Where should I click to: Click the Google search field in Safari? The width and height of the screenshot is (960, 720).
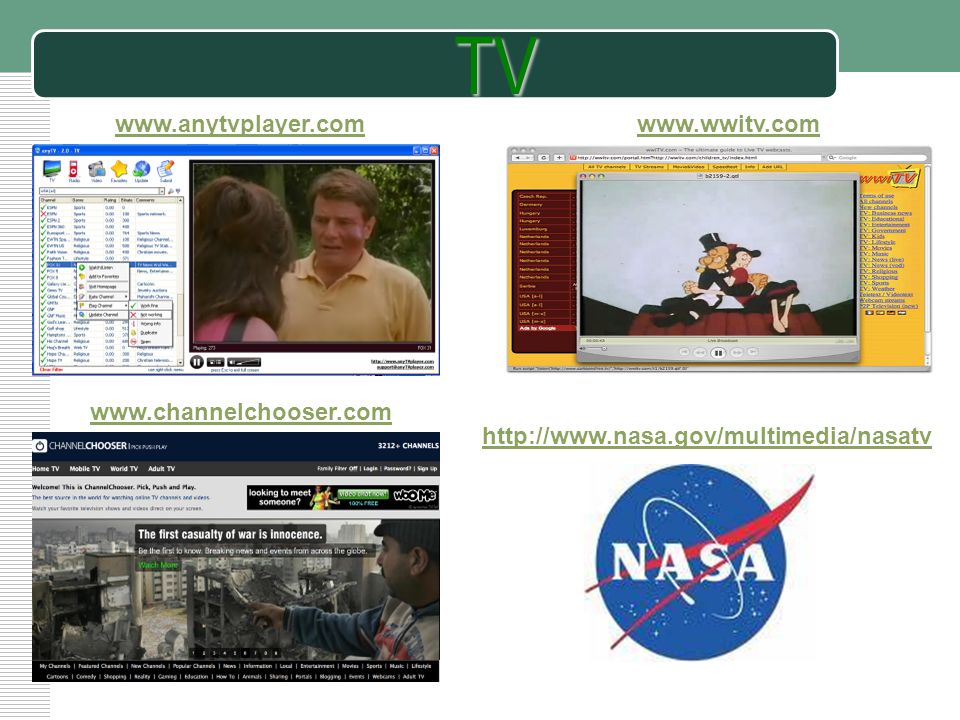click(876, 158)
